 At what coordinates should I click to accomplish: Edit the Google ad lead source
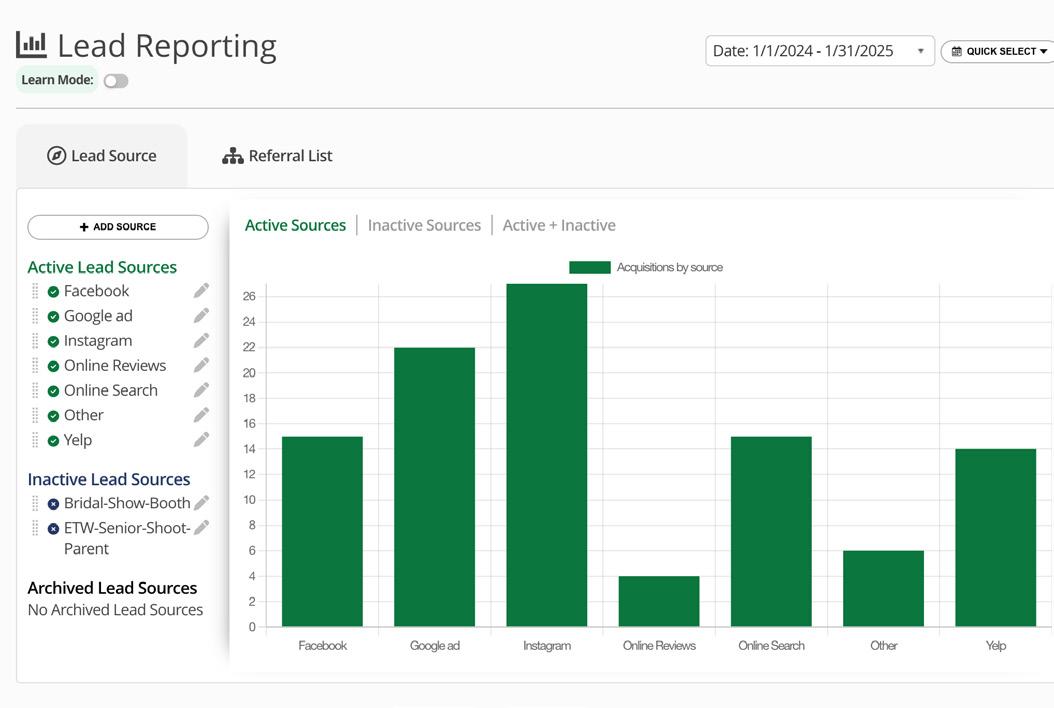click(x=201, y=316)
